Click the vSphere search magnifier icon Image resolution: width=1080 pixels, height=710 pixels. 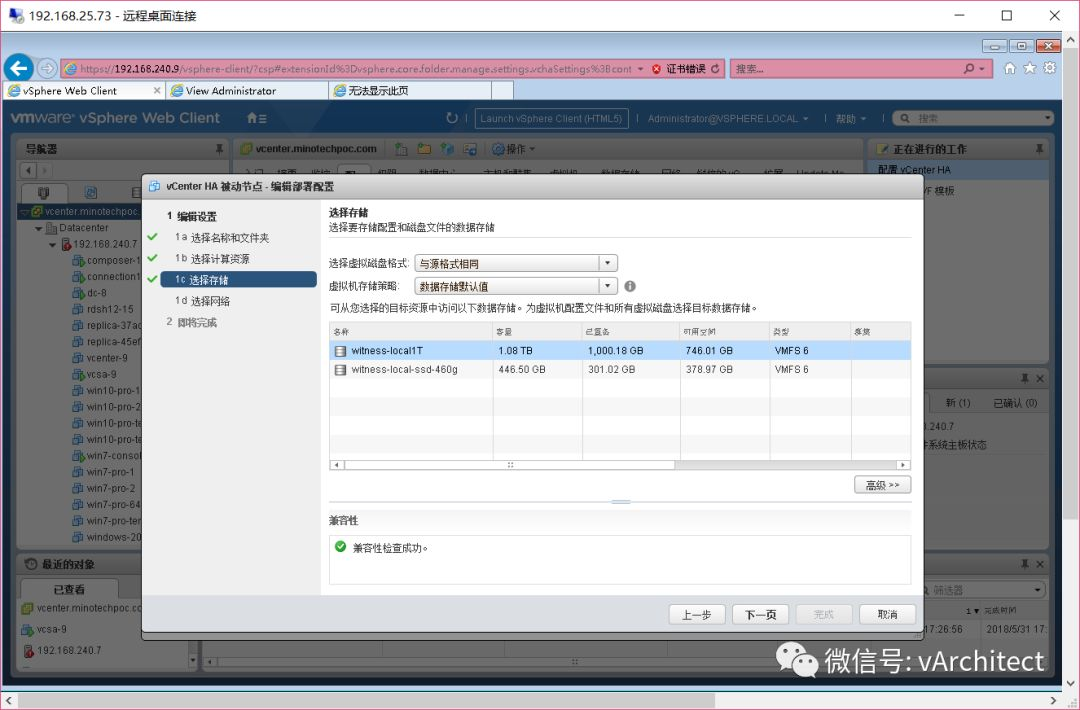[x=905, y=118]
